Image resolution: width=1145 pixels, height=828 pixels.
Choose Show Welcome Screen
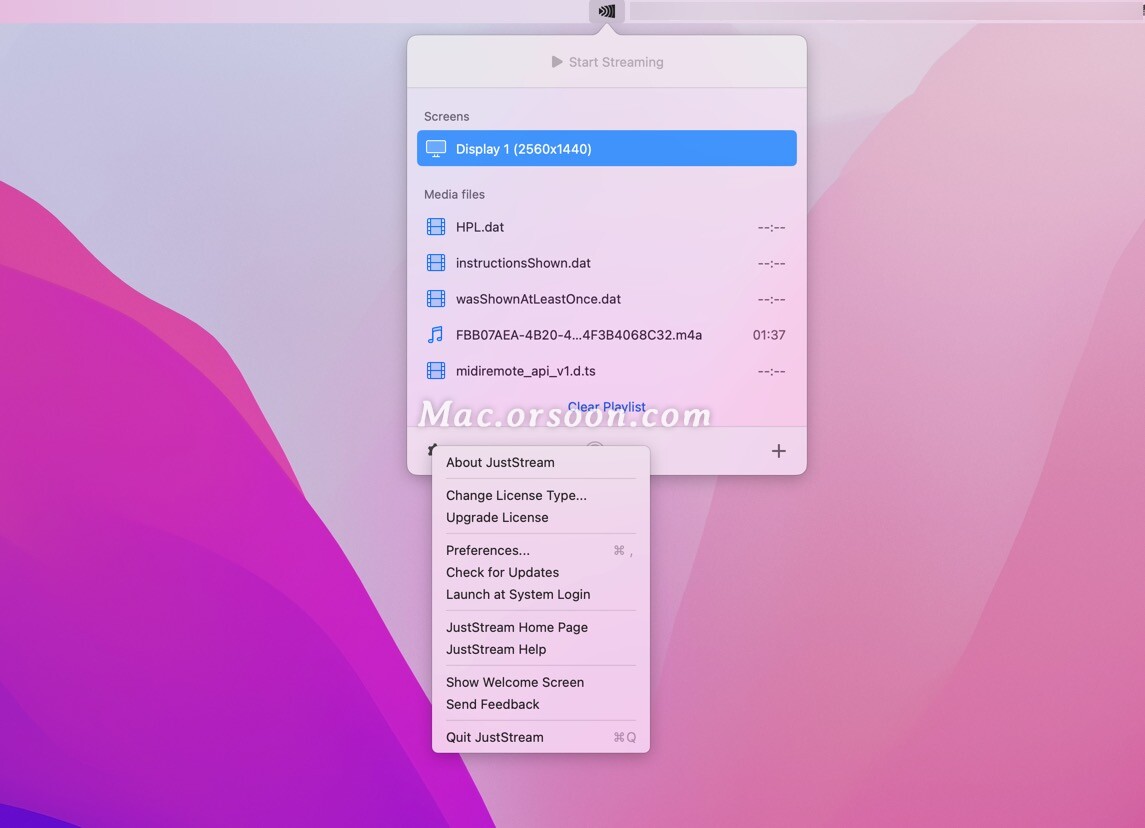[540, 682]
